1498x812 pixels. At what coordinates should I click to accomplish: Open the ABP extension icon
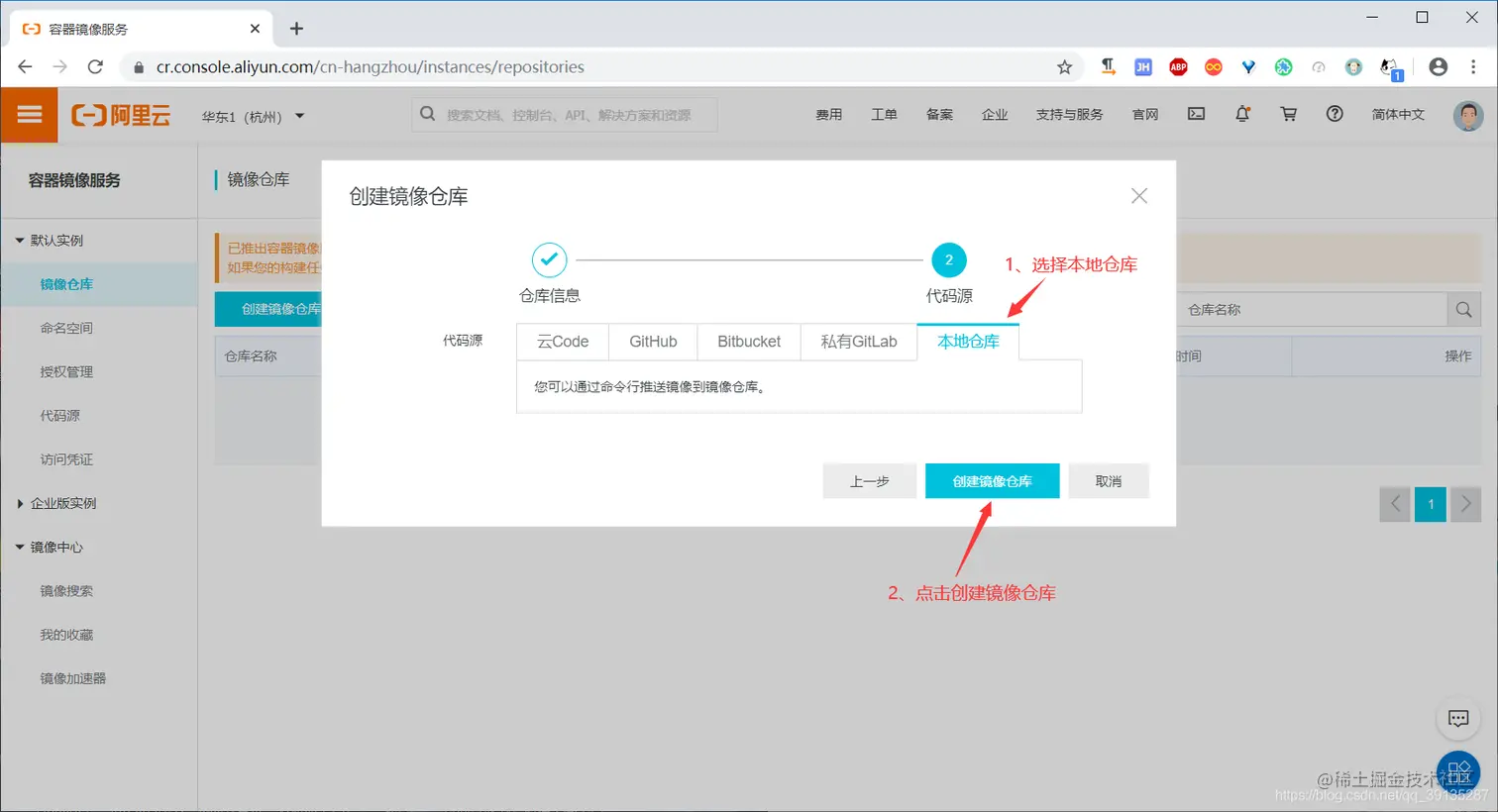click(1178, 67)
